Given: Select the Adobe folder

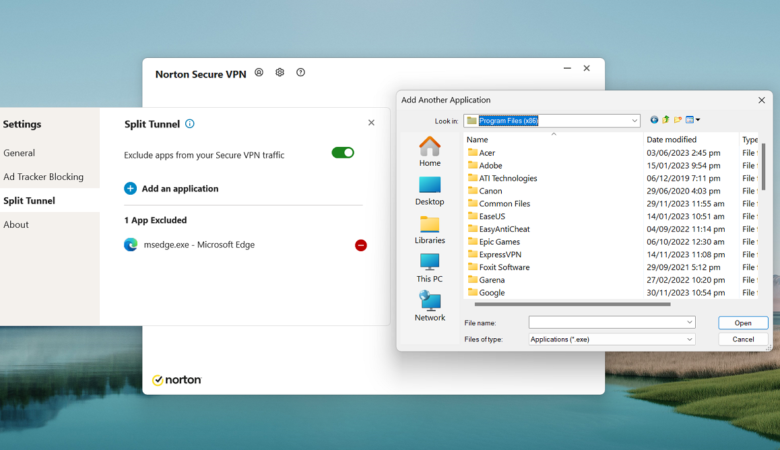Looking at the screenshot, I should click(x=485, y=166).
